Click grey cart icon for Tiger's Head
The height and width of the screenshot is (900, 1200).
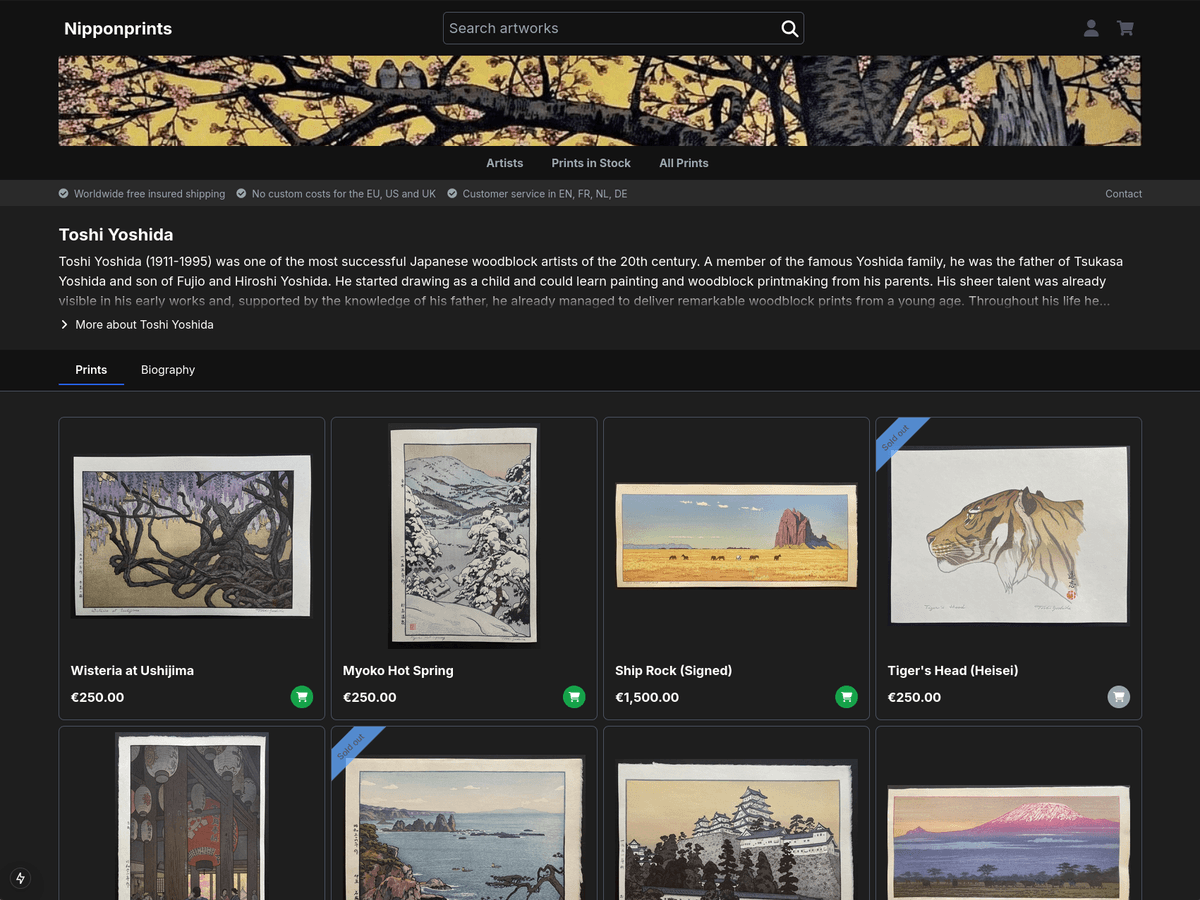click(1119, 697)
